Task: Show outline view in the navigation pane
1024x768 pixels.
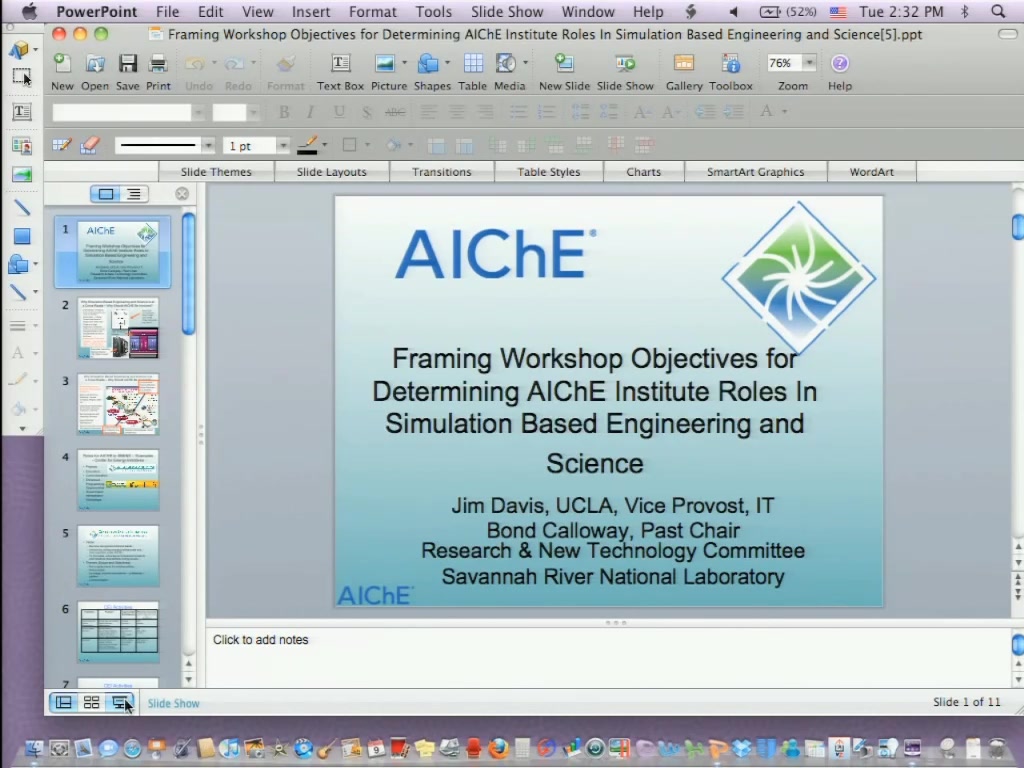Action: (x=134, y=194)
